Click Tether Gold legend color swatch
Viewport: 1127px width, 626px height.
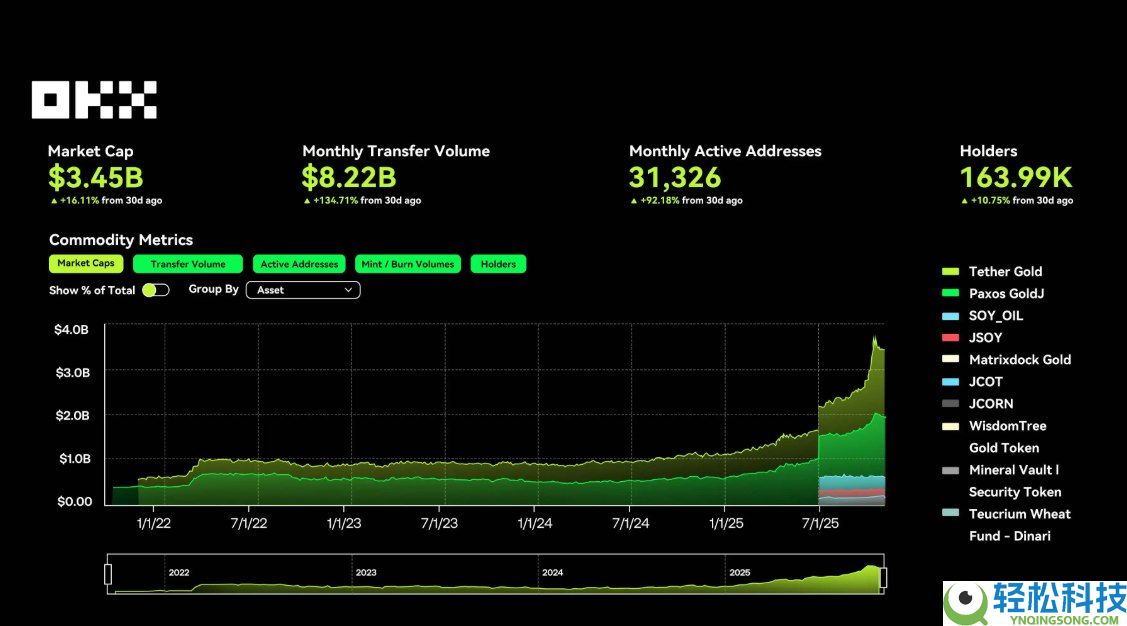pyautogui.click(x=950, y=272)
